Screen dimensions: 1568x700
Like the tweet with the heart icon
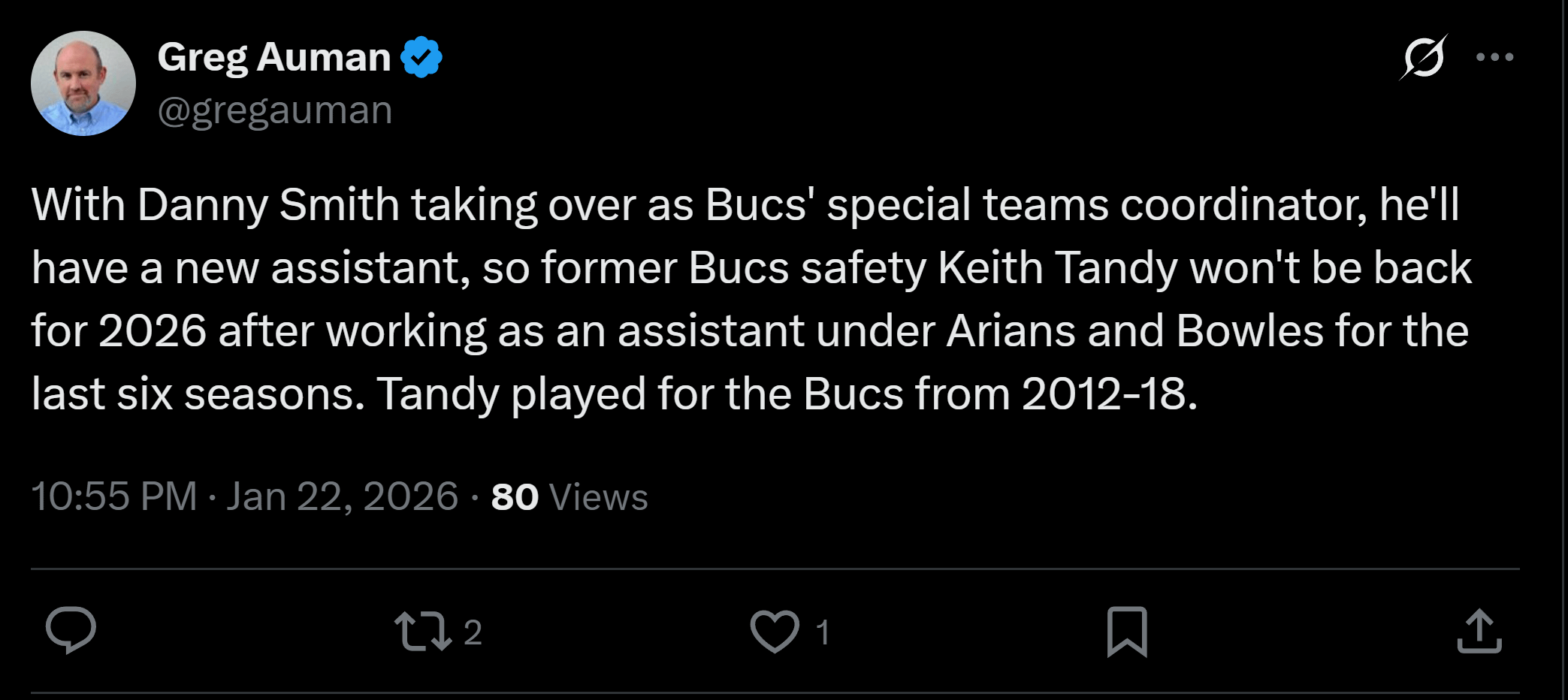[775, 631]
